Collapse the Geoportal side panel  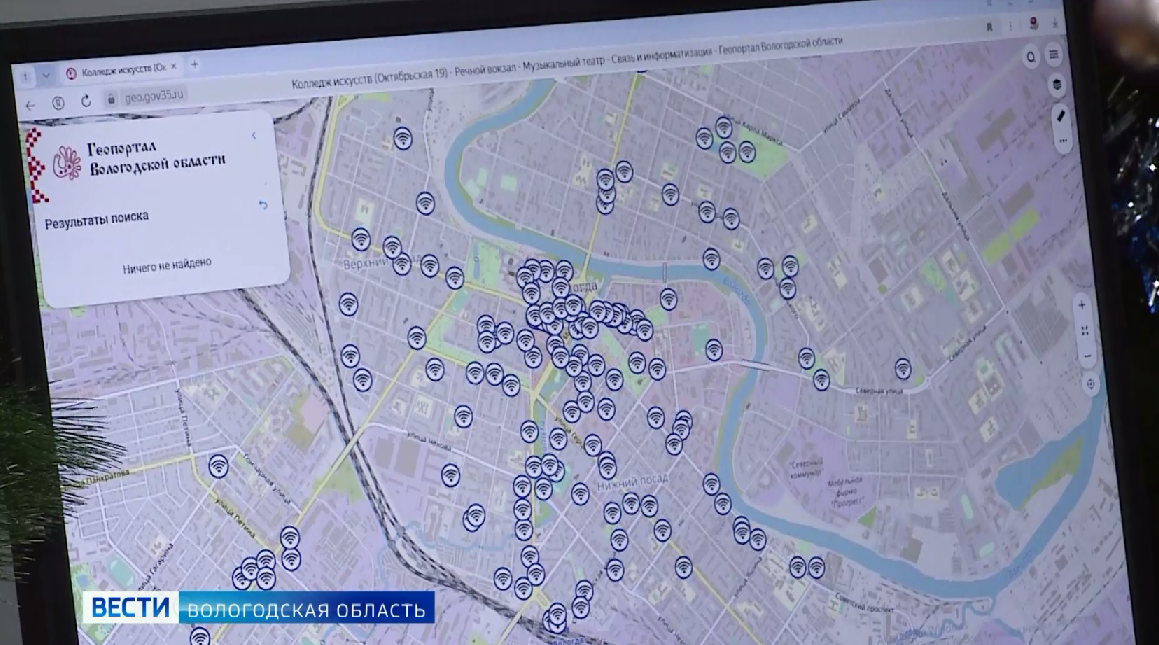[x=254, y=134]
